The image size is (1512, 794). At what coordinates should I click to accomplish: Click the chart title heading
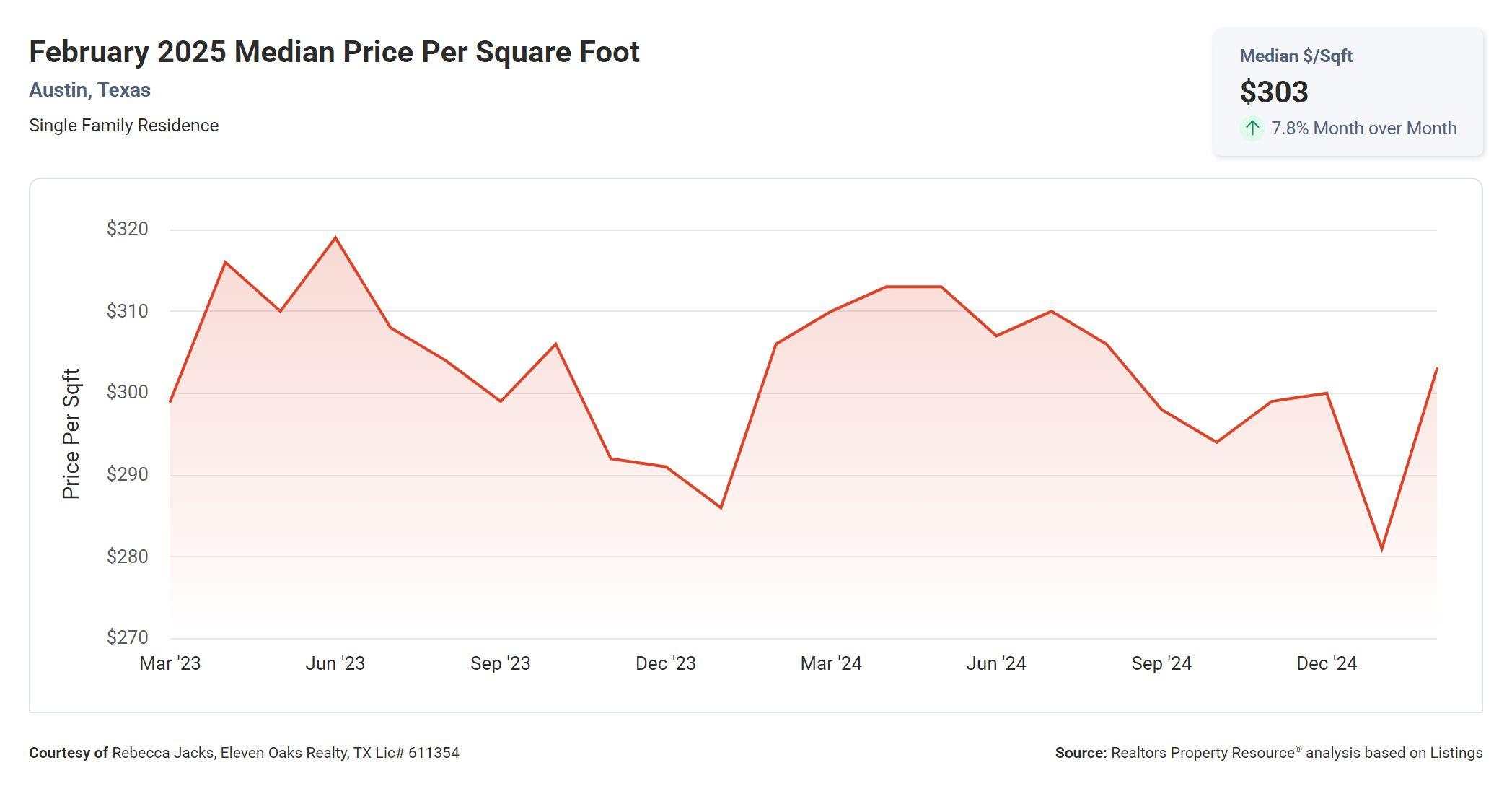pyautogui.click(x=334, y=52)
